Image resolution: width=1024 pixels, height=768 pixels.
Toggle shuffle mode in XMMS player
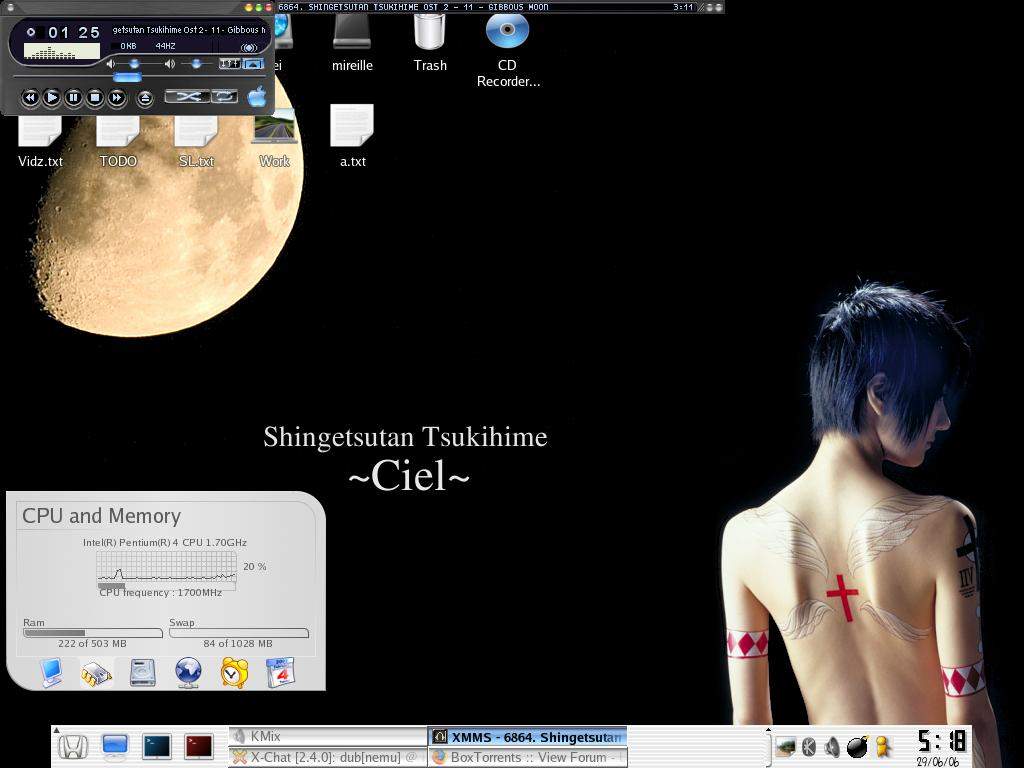point(187,96)
